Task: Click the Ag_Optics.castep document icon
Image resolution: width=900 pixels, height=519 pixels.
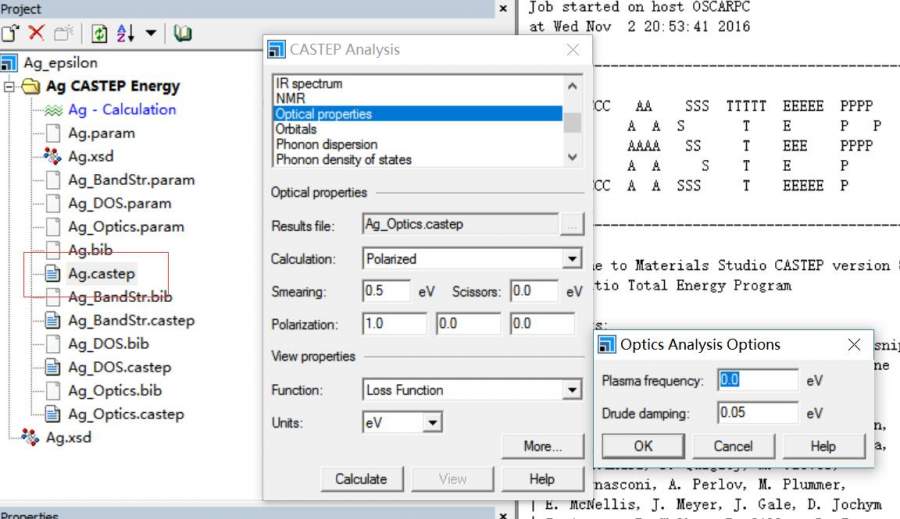Action: click(52, 415)
